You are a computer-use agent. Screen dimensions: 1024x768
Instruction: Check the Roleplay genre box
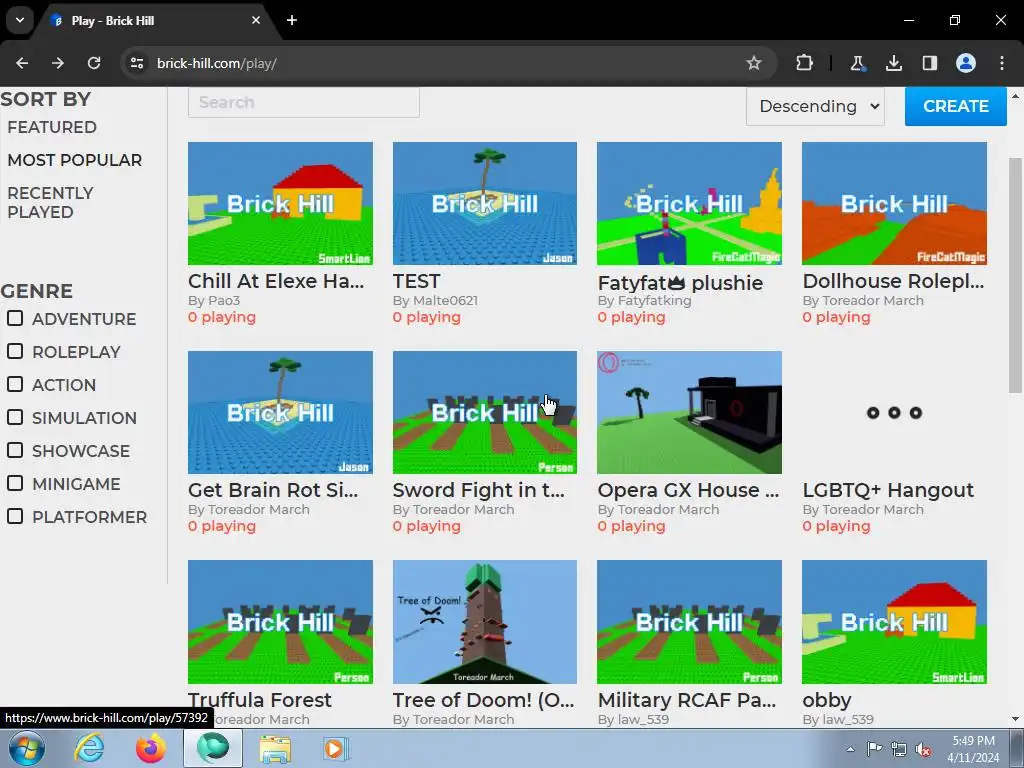tap(15, 351)
